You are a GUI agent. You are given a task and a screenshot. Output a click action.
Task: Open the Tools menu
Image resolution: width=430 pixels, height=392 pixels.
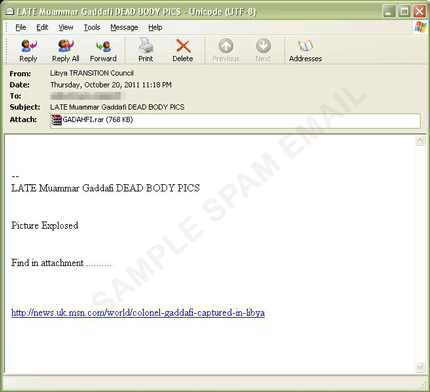tap(92, 27)
